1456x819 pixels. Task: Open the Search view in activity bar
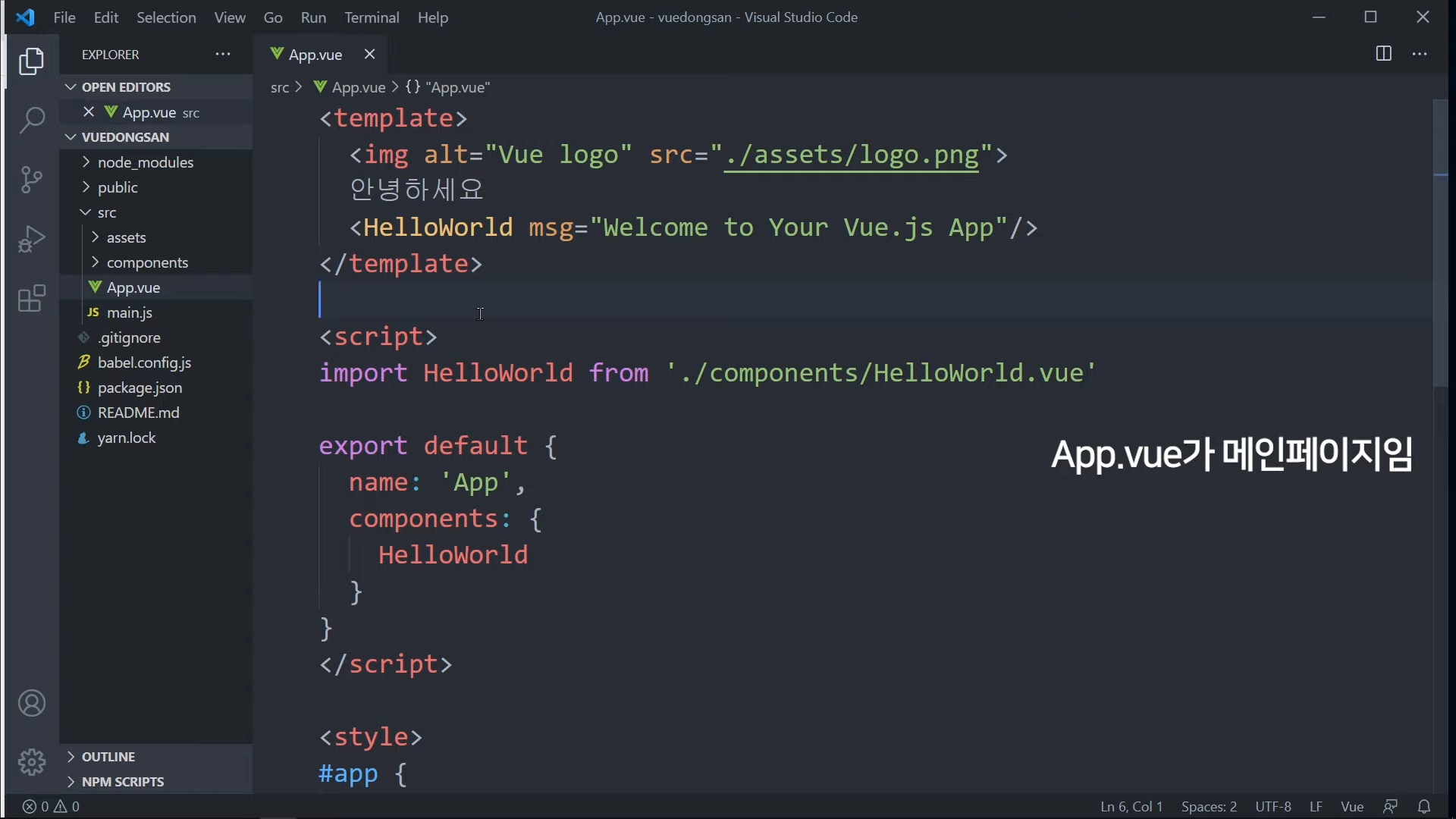[x=32, y=120]
